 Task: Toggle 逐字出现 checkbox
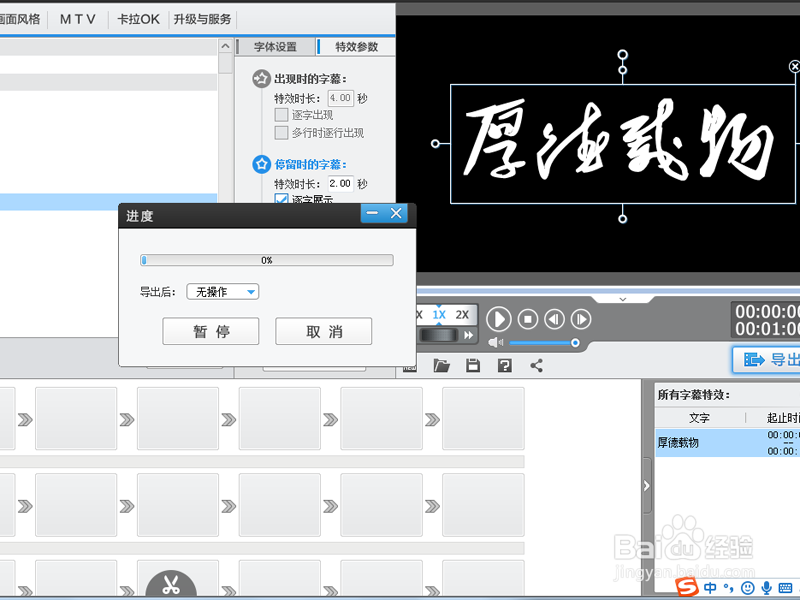pyautogui.click(x=281, y=115)
